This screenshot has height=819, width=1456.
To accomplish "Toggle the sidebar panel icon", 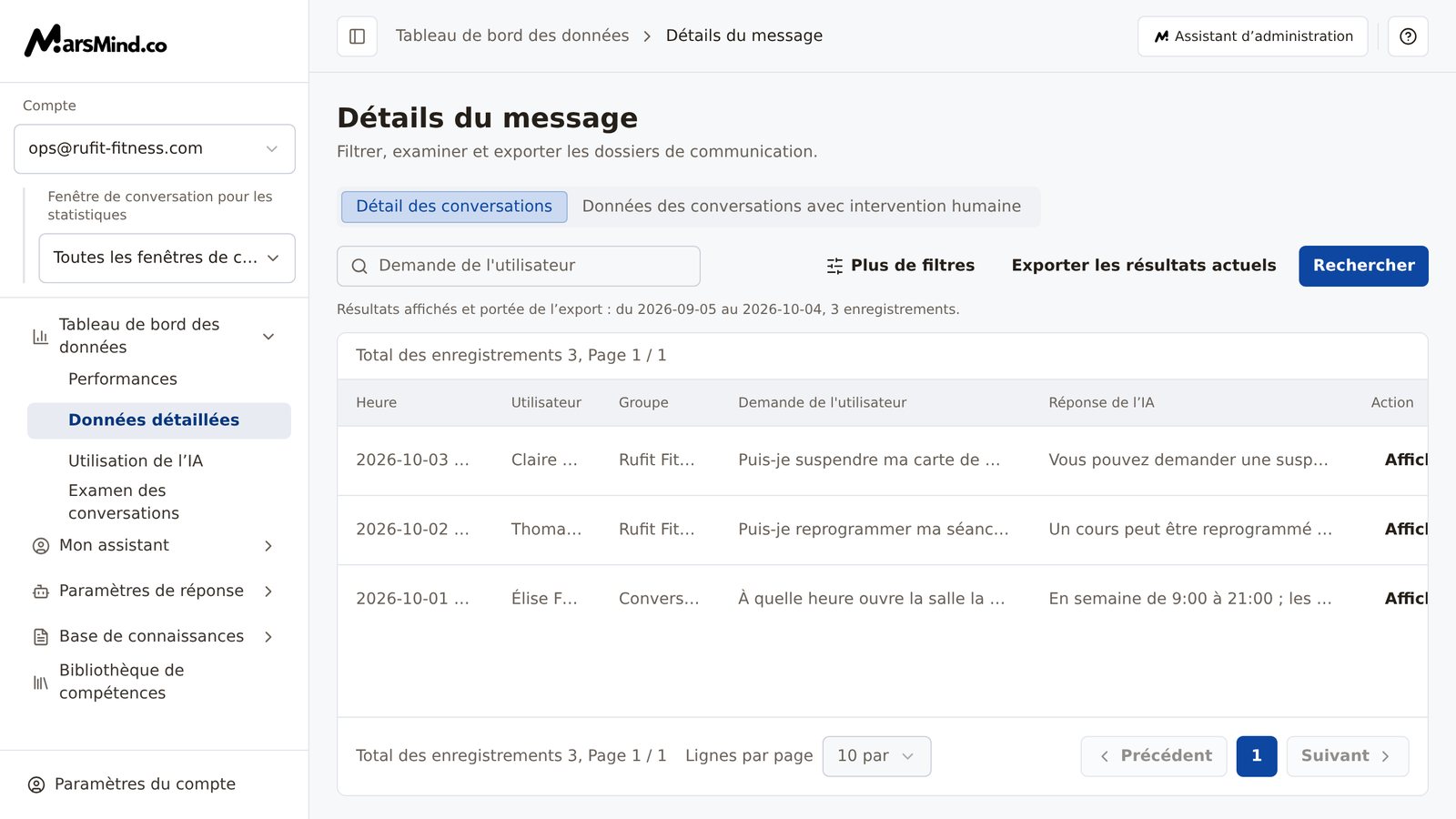I will tap(357, 36).
